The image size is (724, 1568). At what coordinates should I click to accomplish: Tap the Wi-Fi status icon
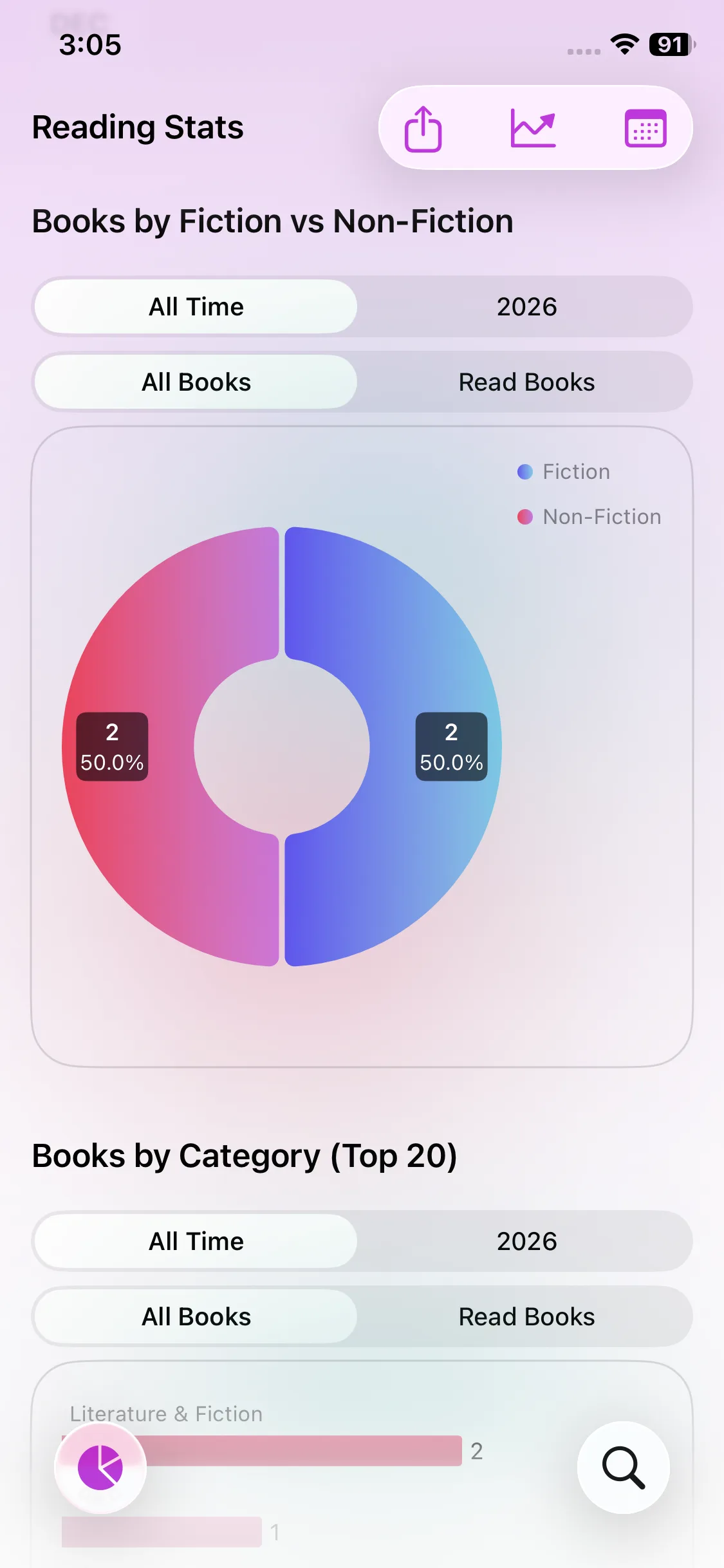pyautogui.click(x=624, y=44)
